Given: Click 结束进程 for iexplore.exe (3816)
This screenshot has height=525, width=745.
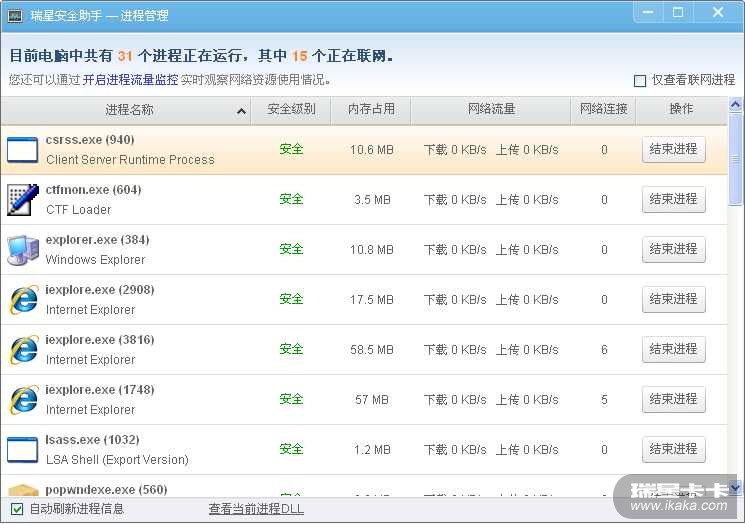Looking at the screenshot, I should [x=673, y=350].
